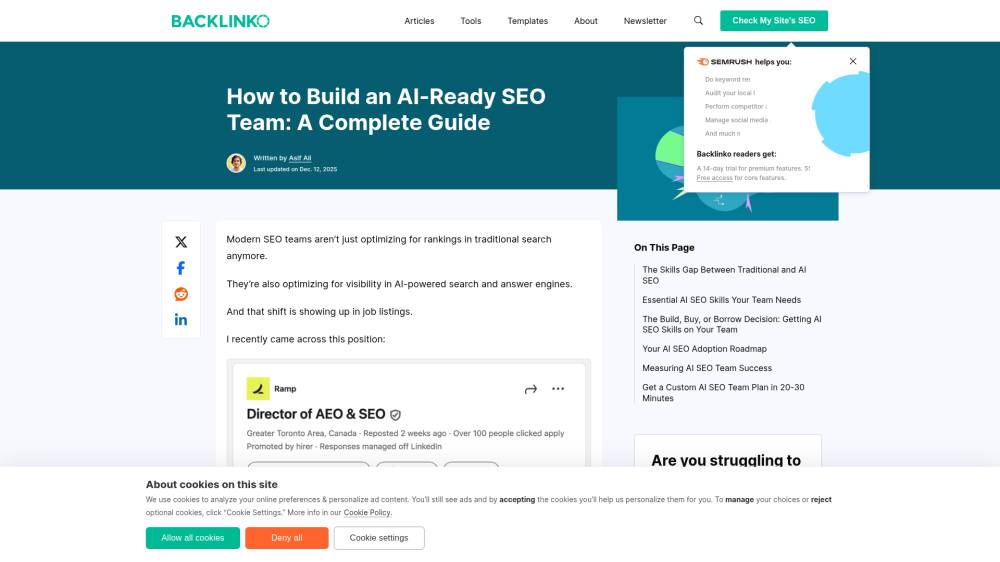Click the About cookies on this site heading
Viewport: 1000px width, 562px height.
click(212, 485)
